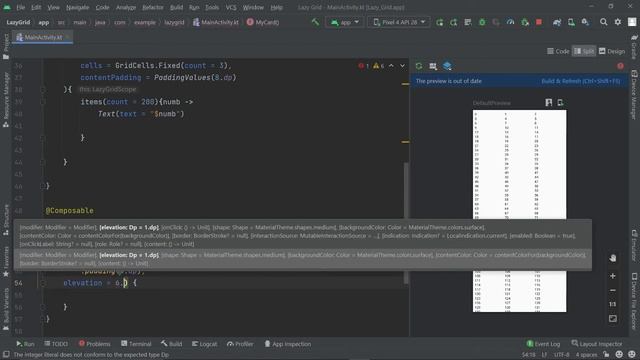Click the yellow warning count indicator in editor
Image resolution: width=640 pixels, height=360 pixels.
pyautogui.click(x=378, y=65)
